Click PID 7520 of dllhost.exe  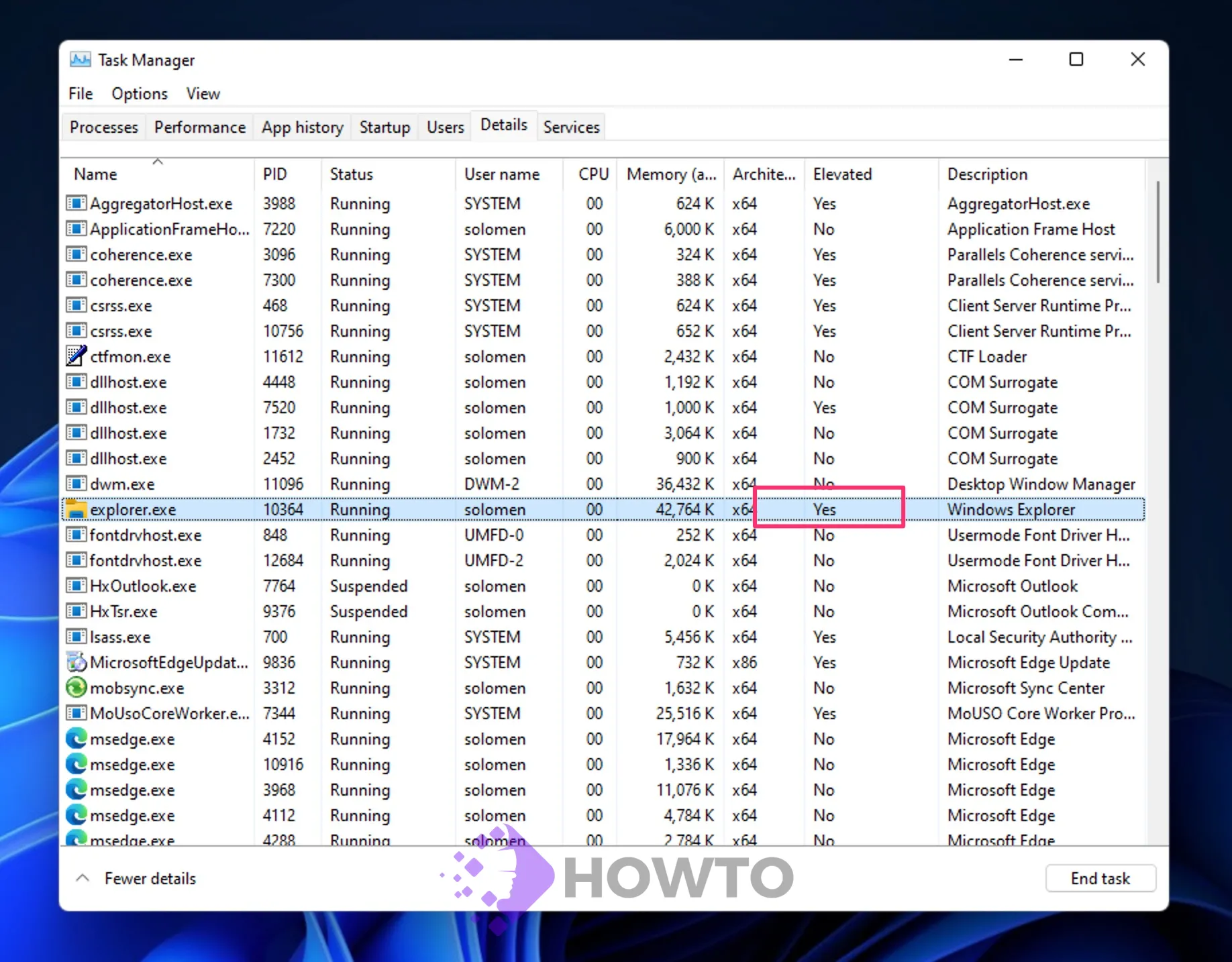pos(279,408)
